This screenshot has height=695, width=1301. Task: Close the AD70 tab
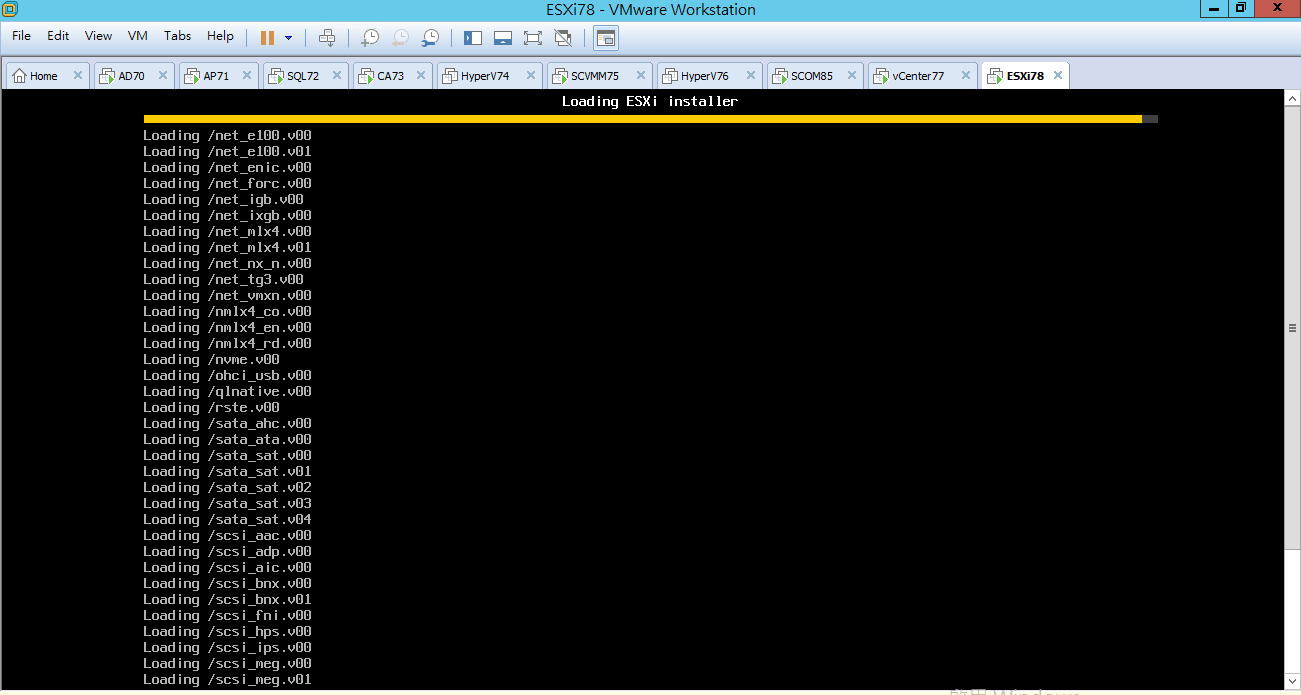click(x=164, y=75)
